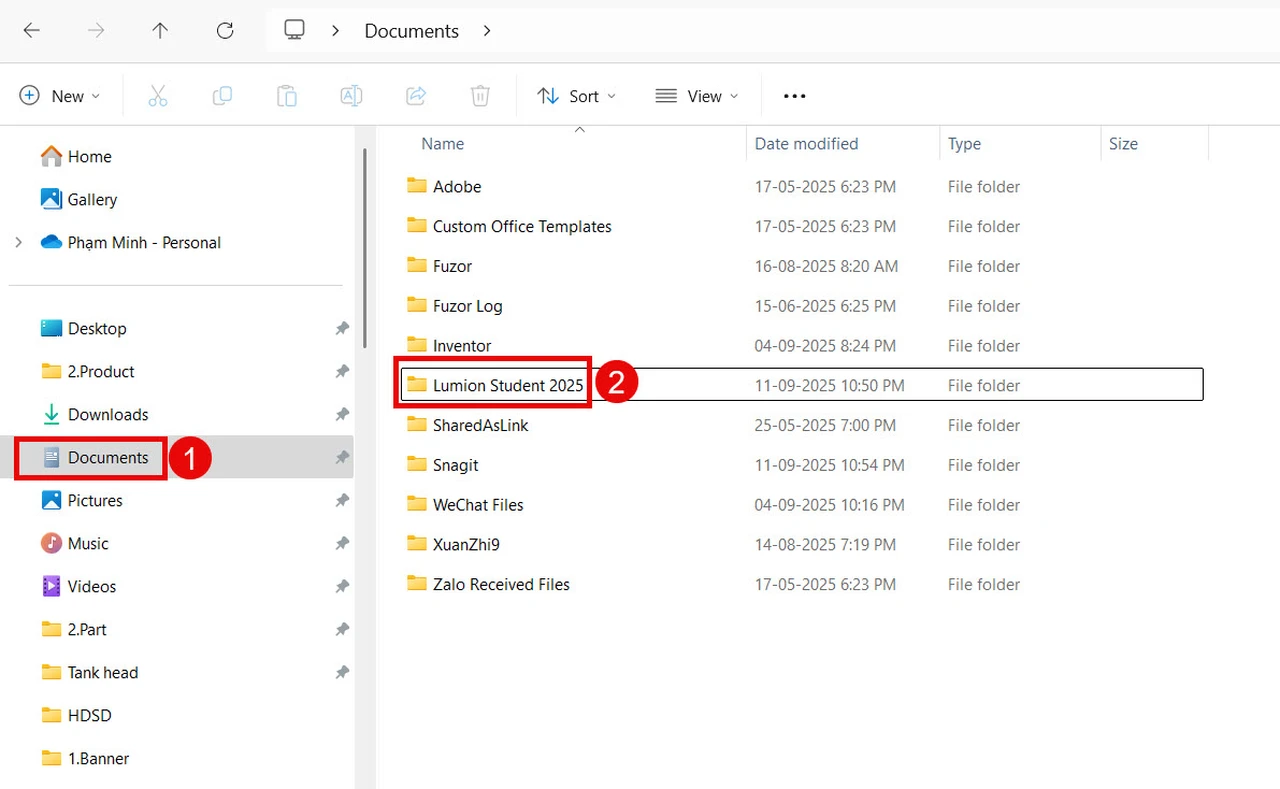Click the This PC monitor icon in address bar
The image size is (1280, 789).
[x=294, y=30]
